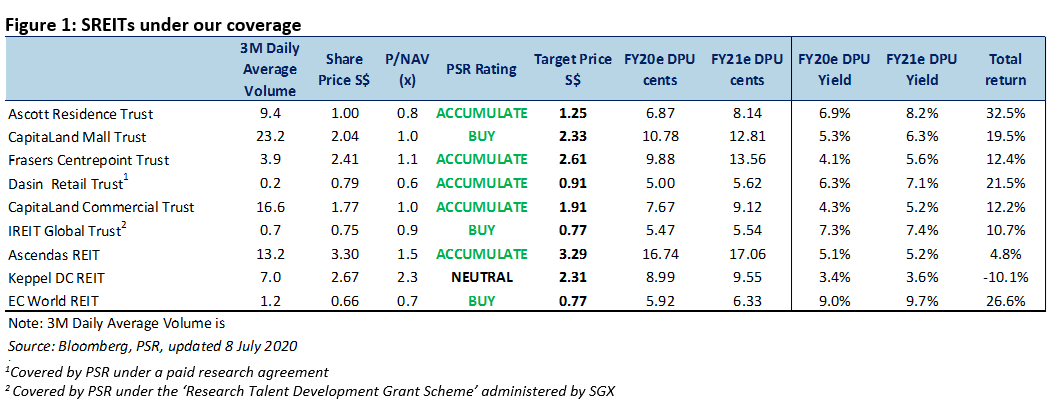
Task: Click the P/NAV (x) column header
Action: tap(407, 69)
